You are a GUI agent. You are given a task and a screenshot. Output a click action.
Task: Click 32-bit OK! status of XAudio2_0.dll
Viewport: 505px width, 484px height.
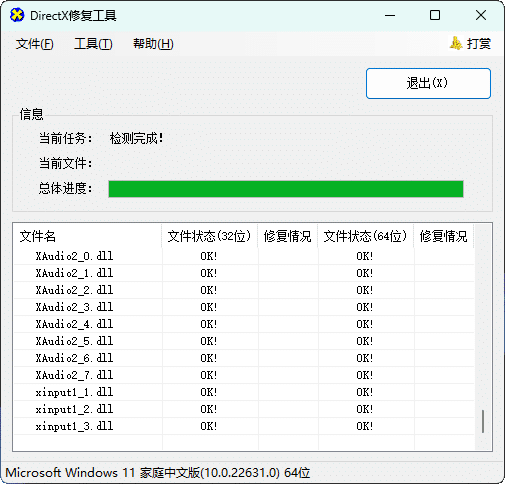209,256
